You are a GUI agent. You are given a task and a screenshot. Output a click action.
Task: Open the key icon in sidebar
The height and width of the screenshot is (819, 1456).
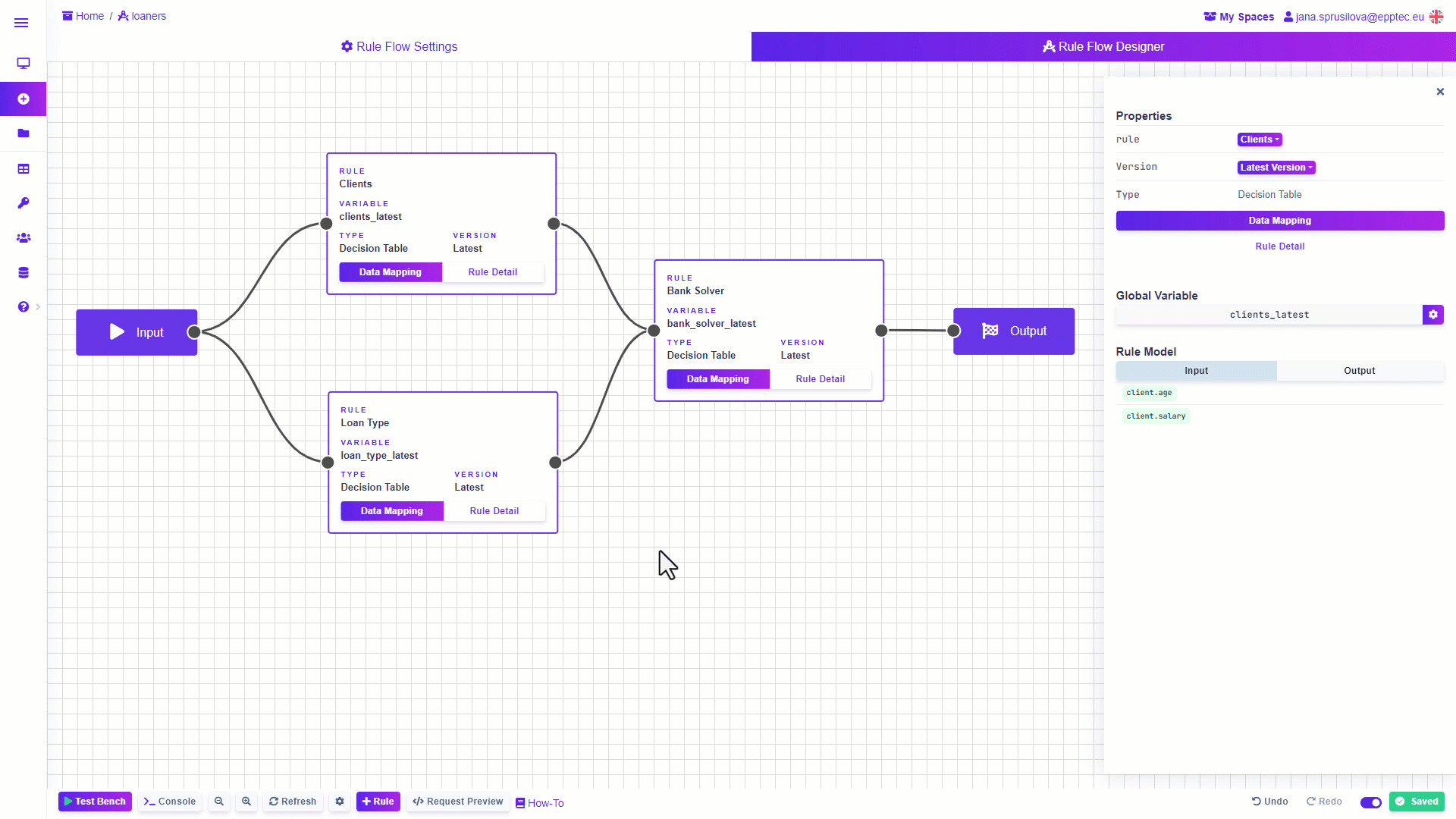point(24,203)
